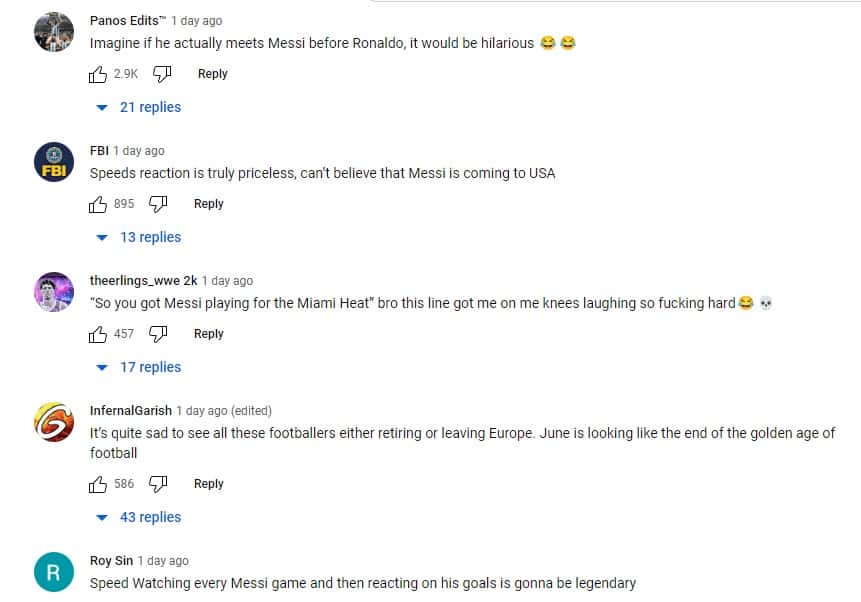861x602 pixels.
Task: Like the FBI comment about Speed's reaction
Action: tap(98, 204)
